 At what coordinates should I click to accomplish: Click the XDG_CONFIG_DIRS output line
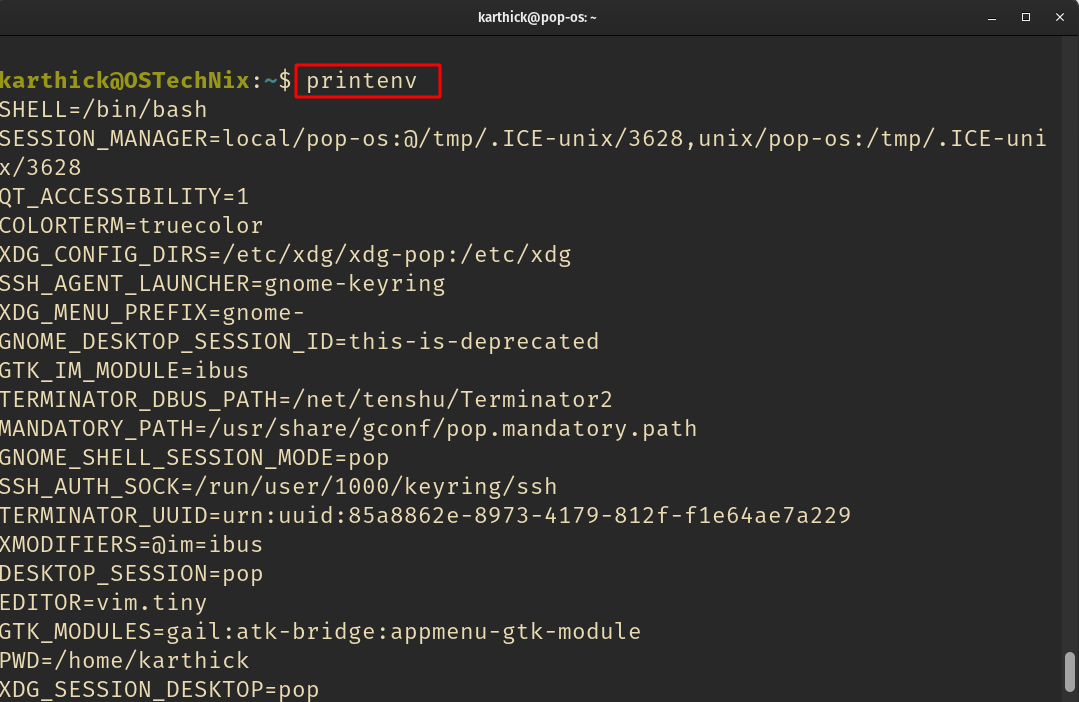click(286, 254)
